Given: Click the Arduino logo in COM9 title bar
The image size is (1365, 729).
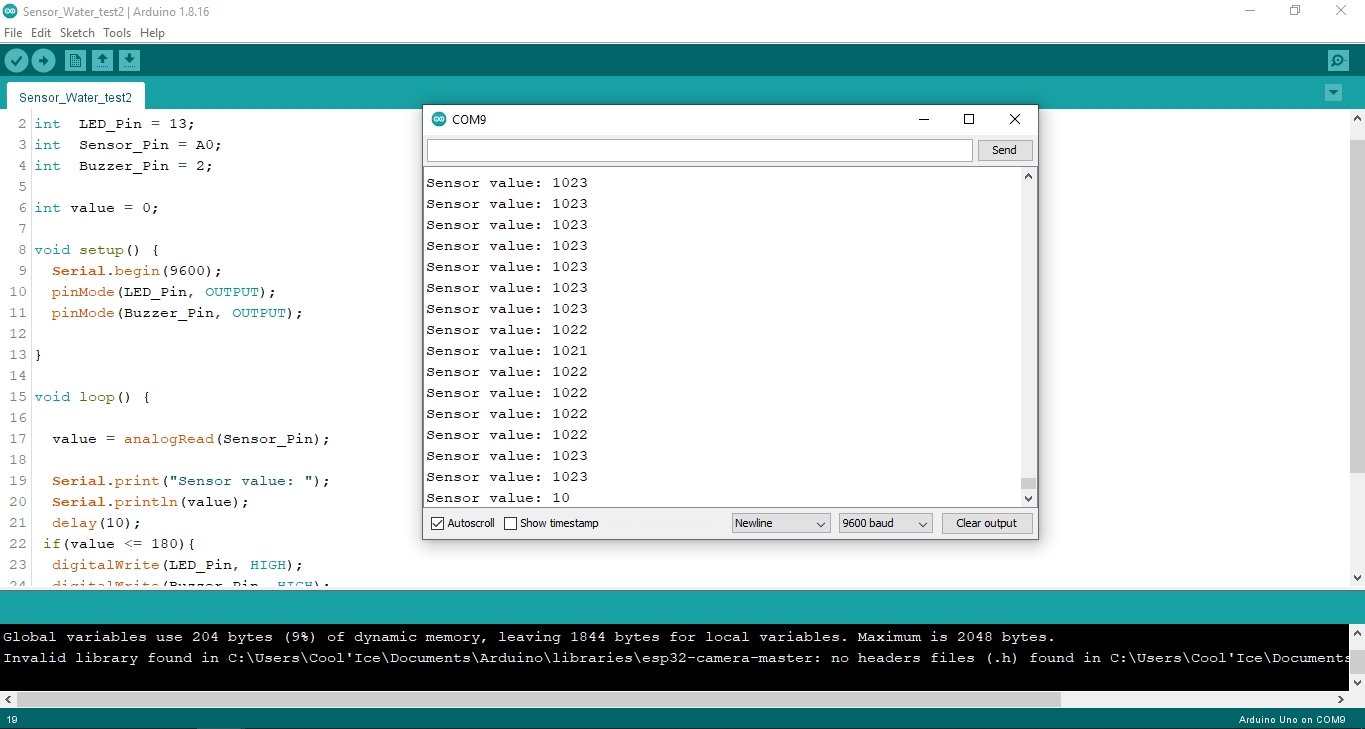Looking at the screenshot, I should click(x=439, y=119).
